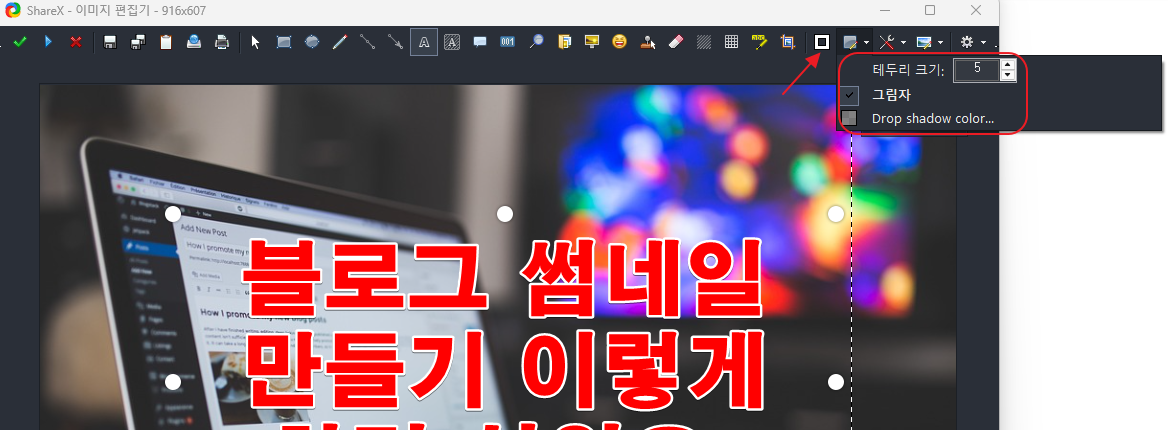Select the Arrow drawing tool
Viewport: 1168px width, 430px height.
(x=396, y=42)
